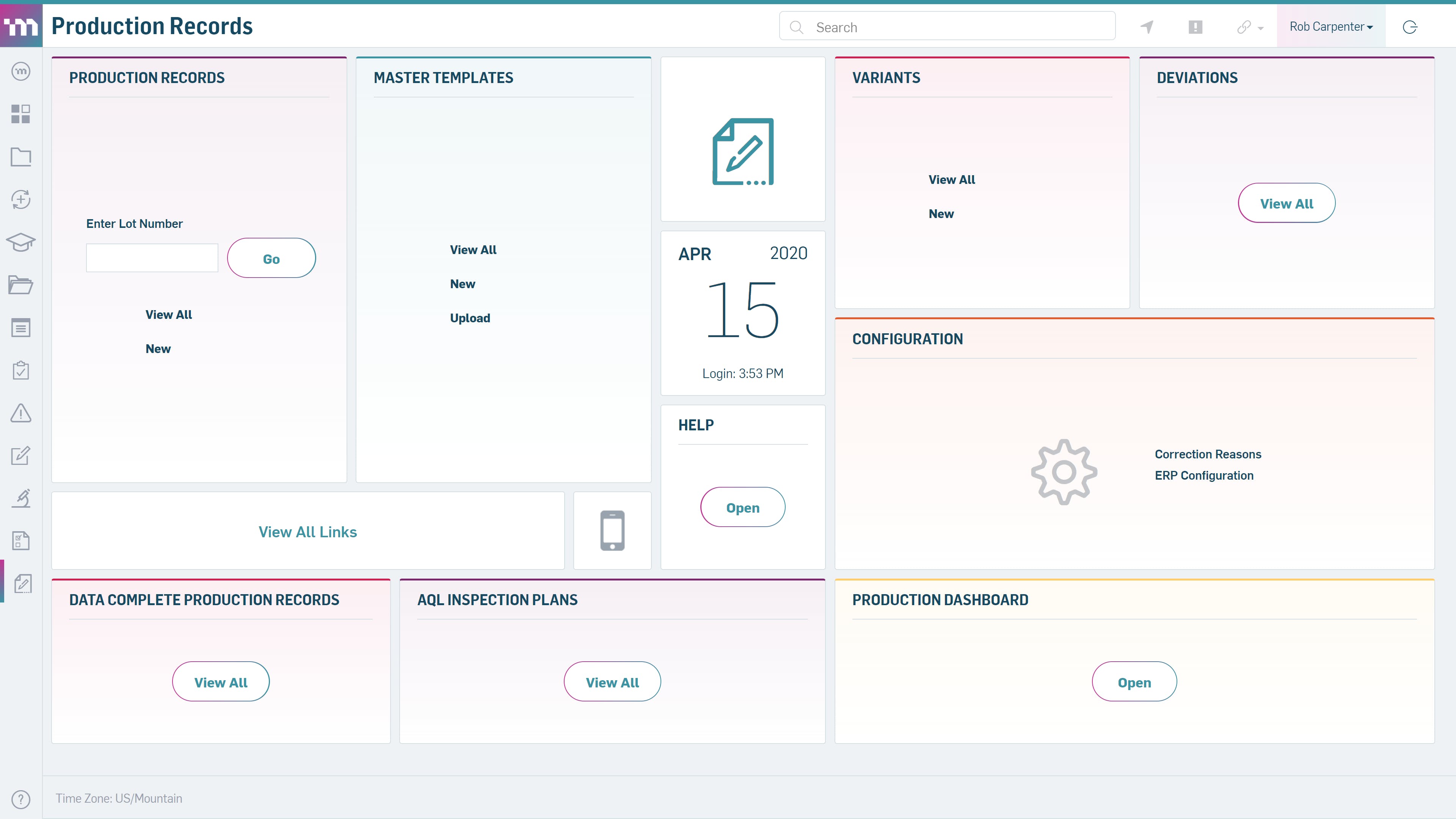This screenshot has height=819, width=1456.
Task: Click the exclamation alert icon in header
Action: [x=1195, y=27]
